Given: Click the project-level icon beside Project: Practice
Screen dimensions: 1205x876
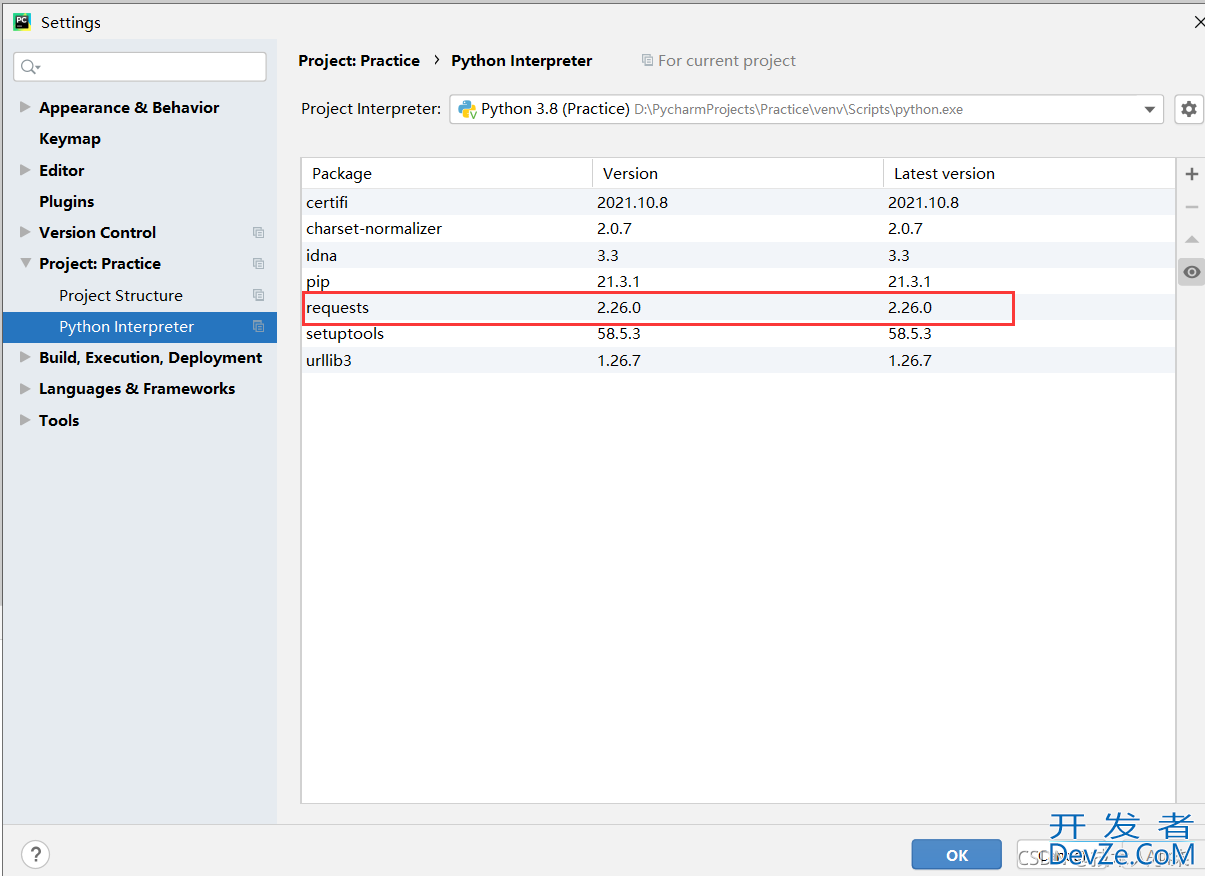Looking at the screenshot, I should pyautogui.click(x=259, y=264).
